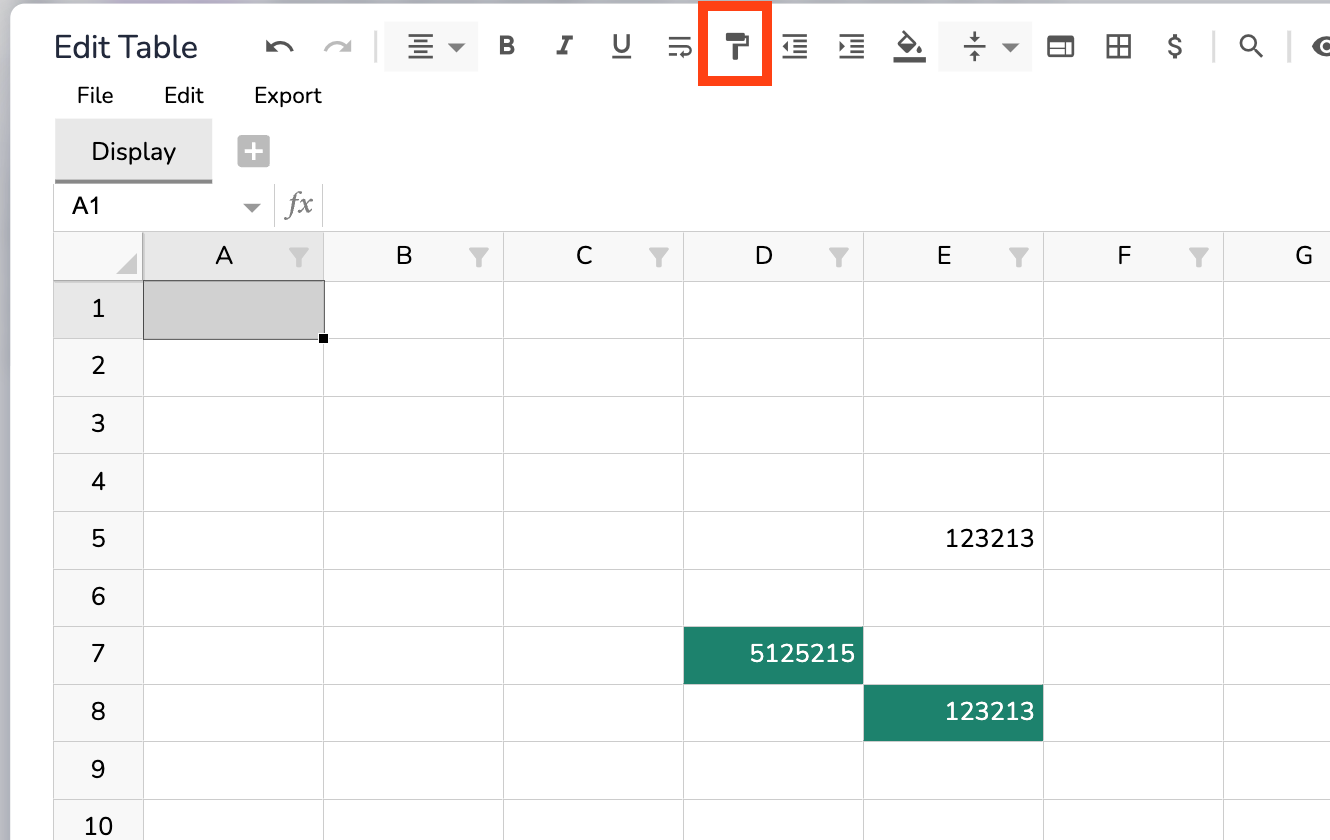Click the select-all corner triangle
Screen dimensions: 1330x840
point(126,264)
